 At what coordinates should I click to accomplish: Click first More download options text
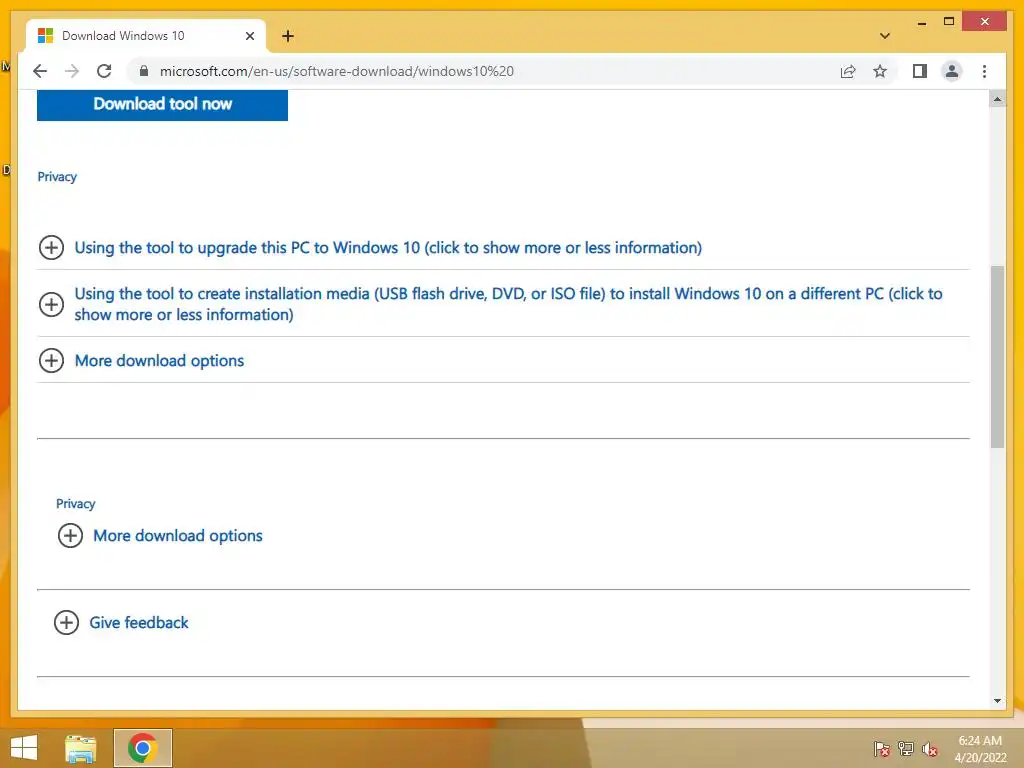pos(159,360)
